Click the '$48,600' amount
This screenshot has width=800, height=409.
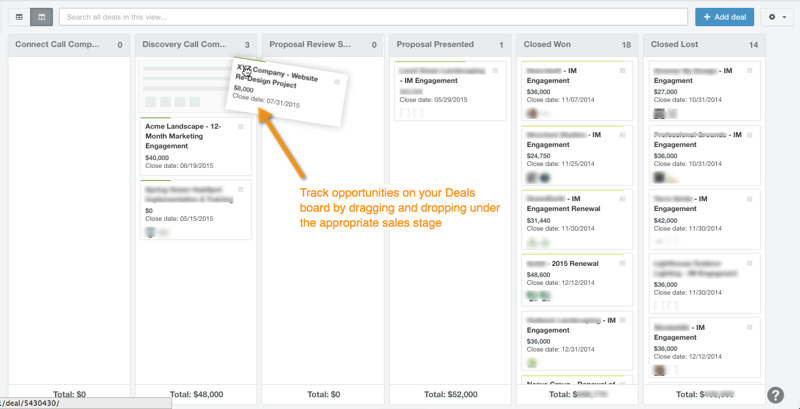click(538, 274)
